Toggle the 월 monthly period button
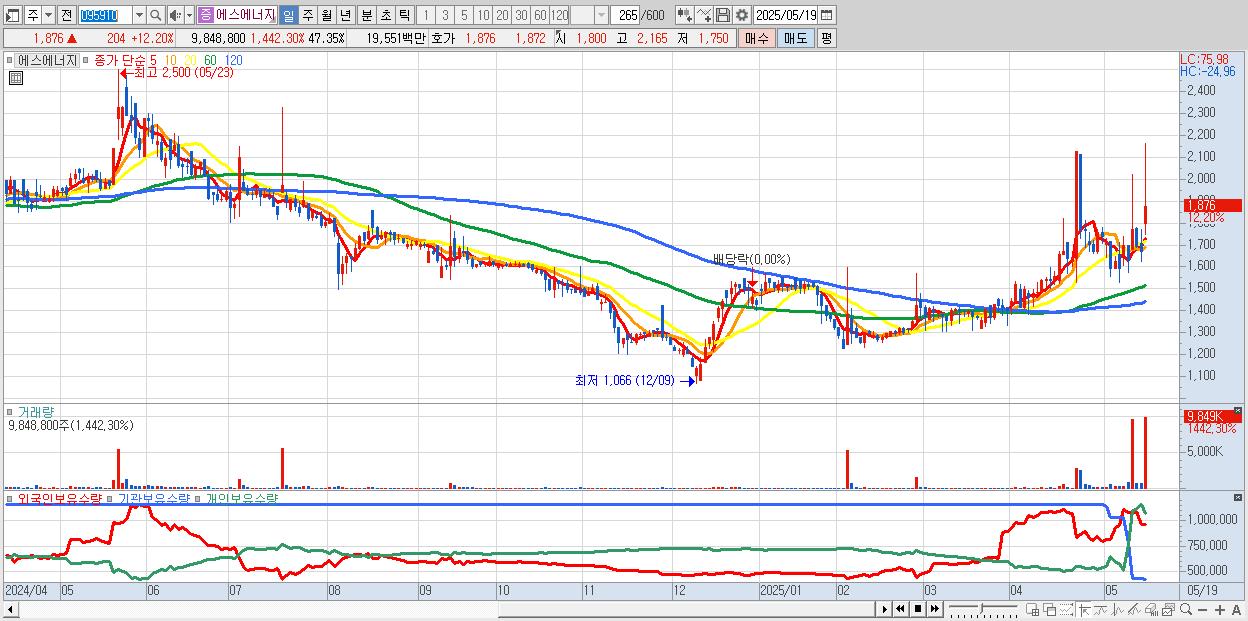Image resolution: width=1248 pixels, height=621 pixels. coord(326,16)
